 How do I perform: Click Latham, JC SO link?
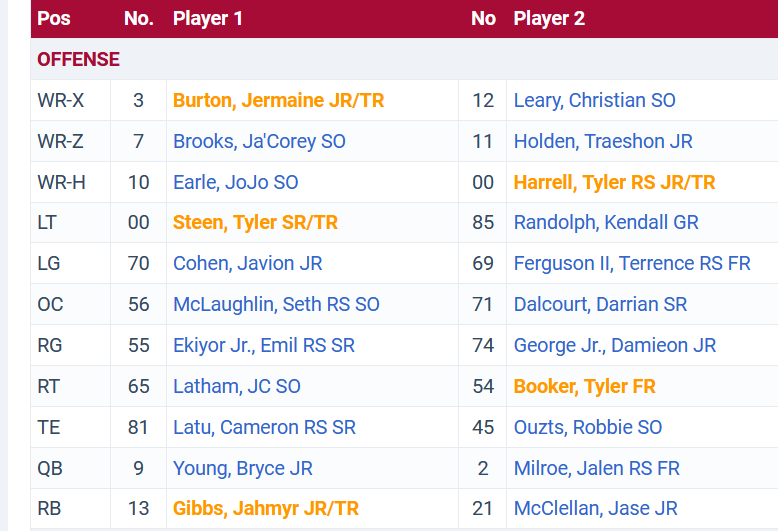click(237, 386)
